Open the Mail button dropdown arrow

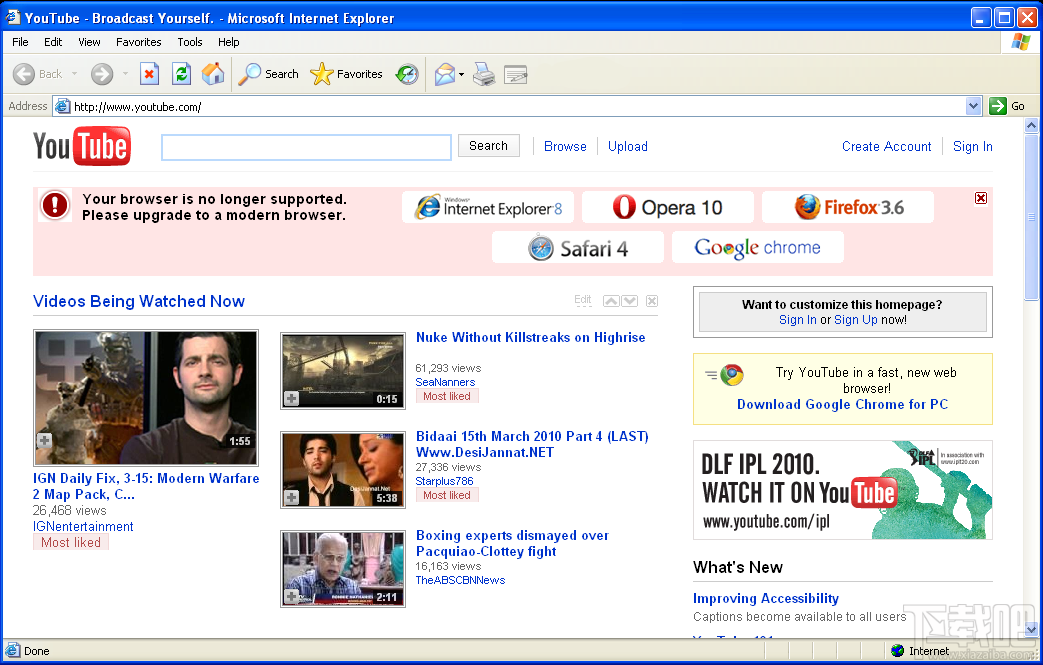[x=461, y=75]
